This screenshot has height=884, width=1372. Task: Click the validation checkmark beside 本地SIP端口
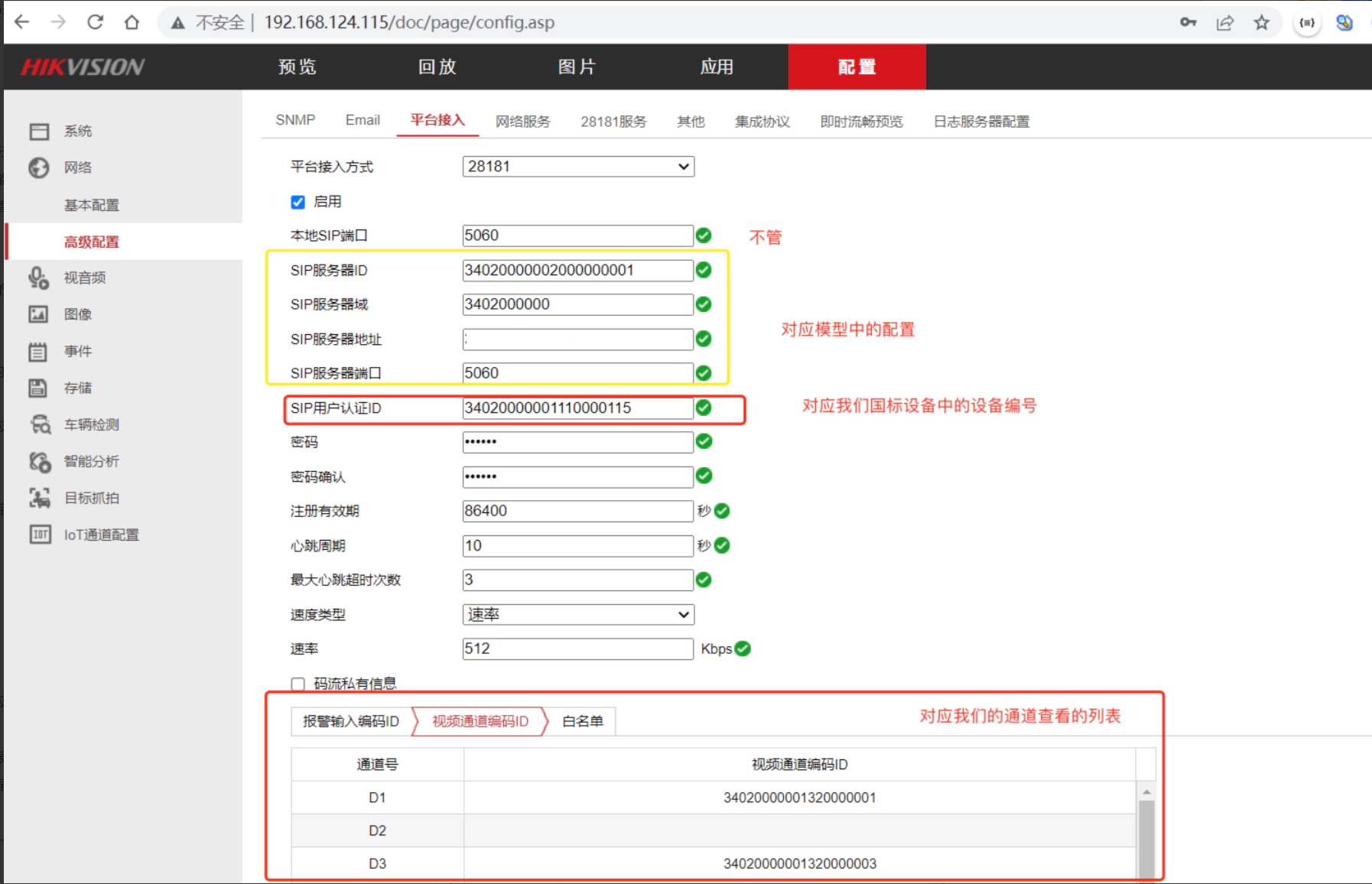point(704,236)
